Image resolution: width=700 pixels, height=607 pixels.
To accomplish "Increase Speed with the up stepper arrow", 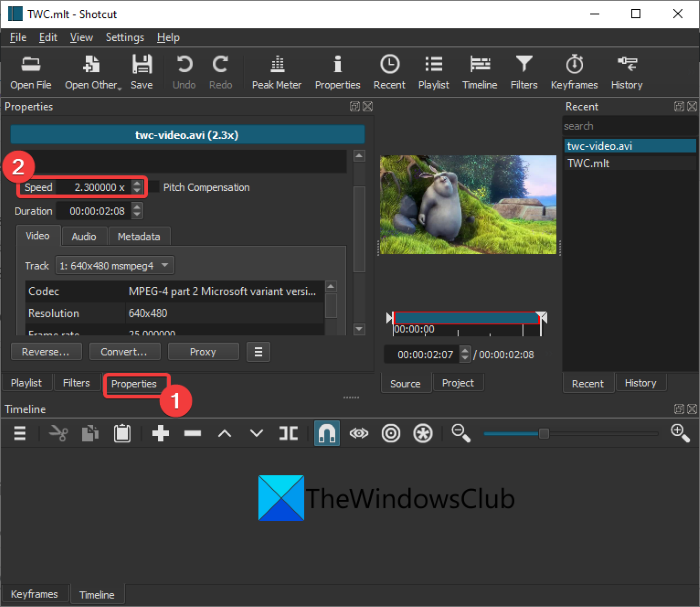I will (x=137, y=183).
